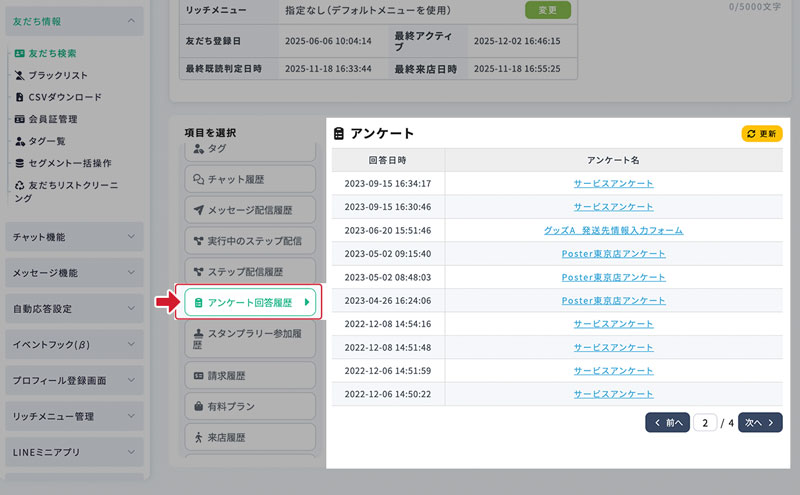Open the 来店履歴 item

click(x=249, y=438)
